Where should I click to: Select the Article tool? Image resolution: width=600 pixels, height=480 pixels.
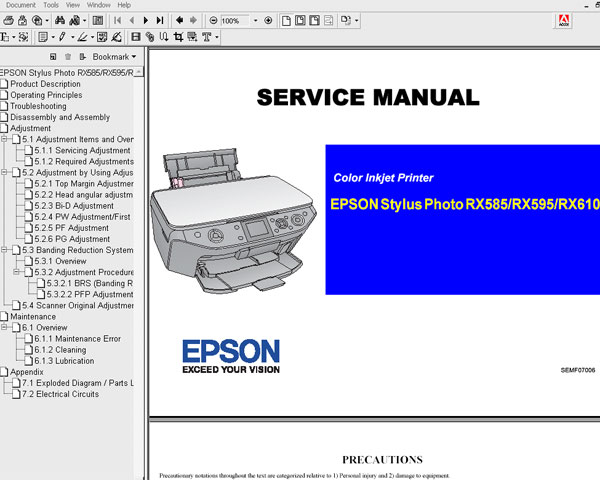(x=164, y=37)
